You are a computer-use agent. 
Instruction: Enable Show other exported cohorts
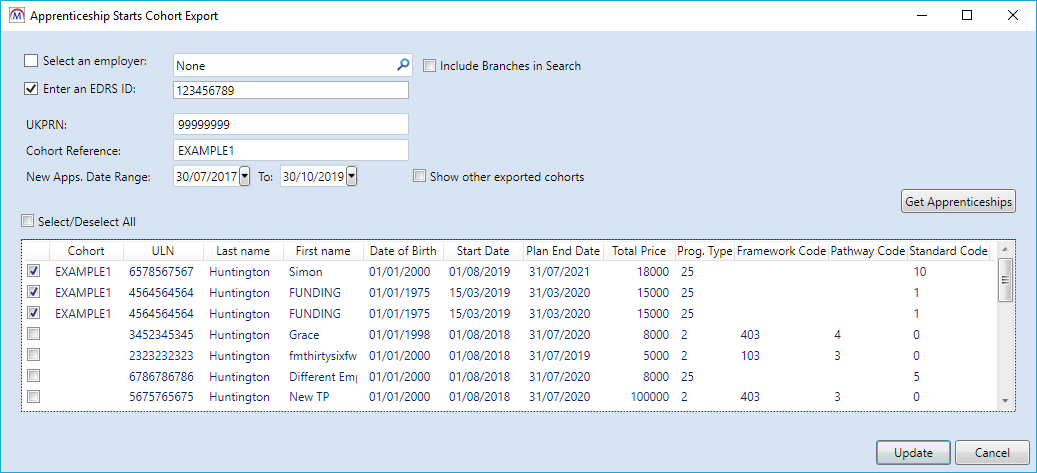click(x=420, y=177)
